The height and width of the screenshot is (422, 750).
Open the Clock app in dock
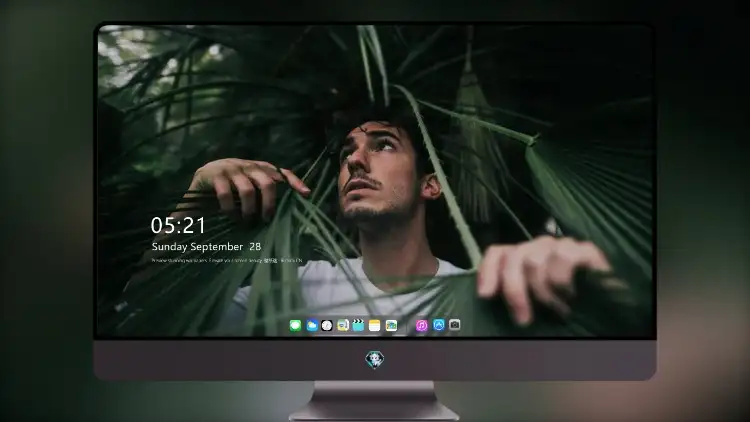(x=327, y=326)
